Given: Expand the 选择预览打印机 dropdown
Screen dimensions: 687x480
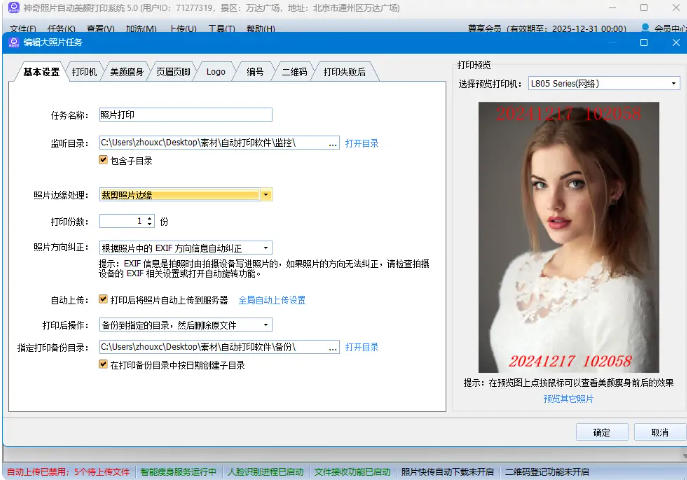Looking at the screenshot, I should coord(675,84).
